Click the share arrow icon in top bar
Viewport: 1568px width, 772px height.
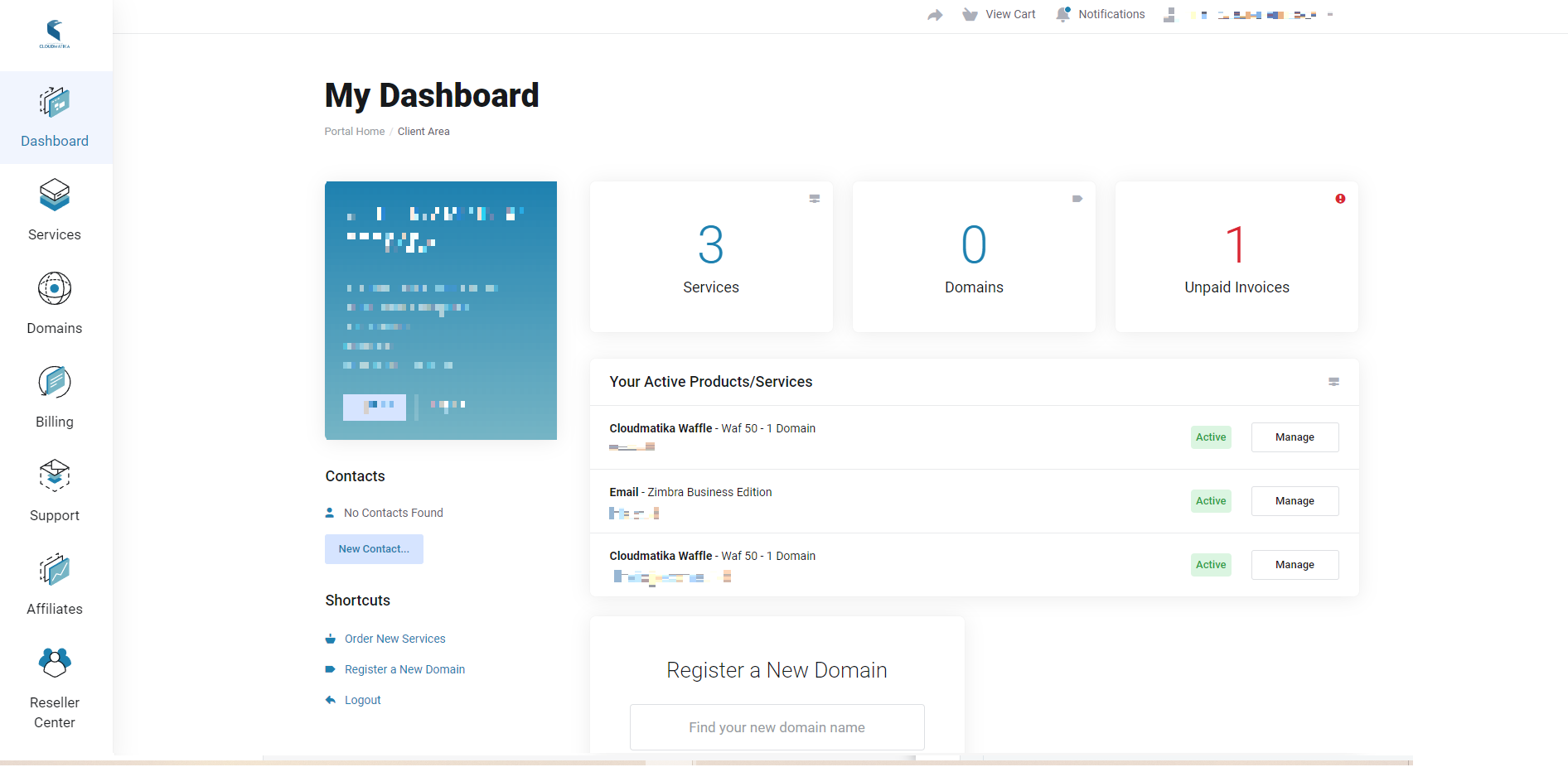[x=935, y=15]
